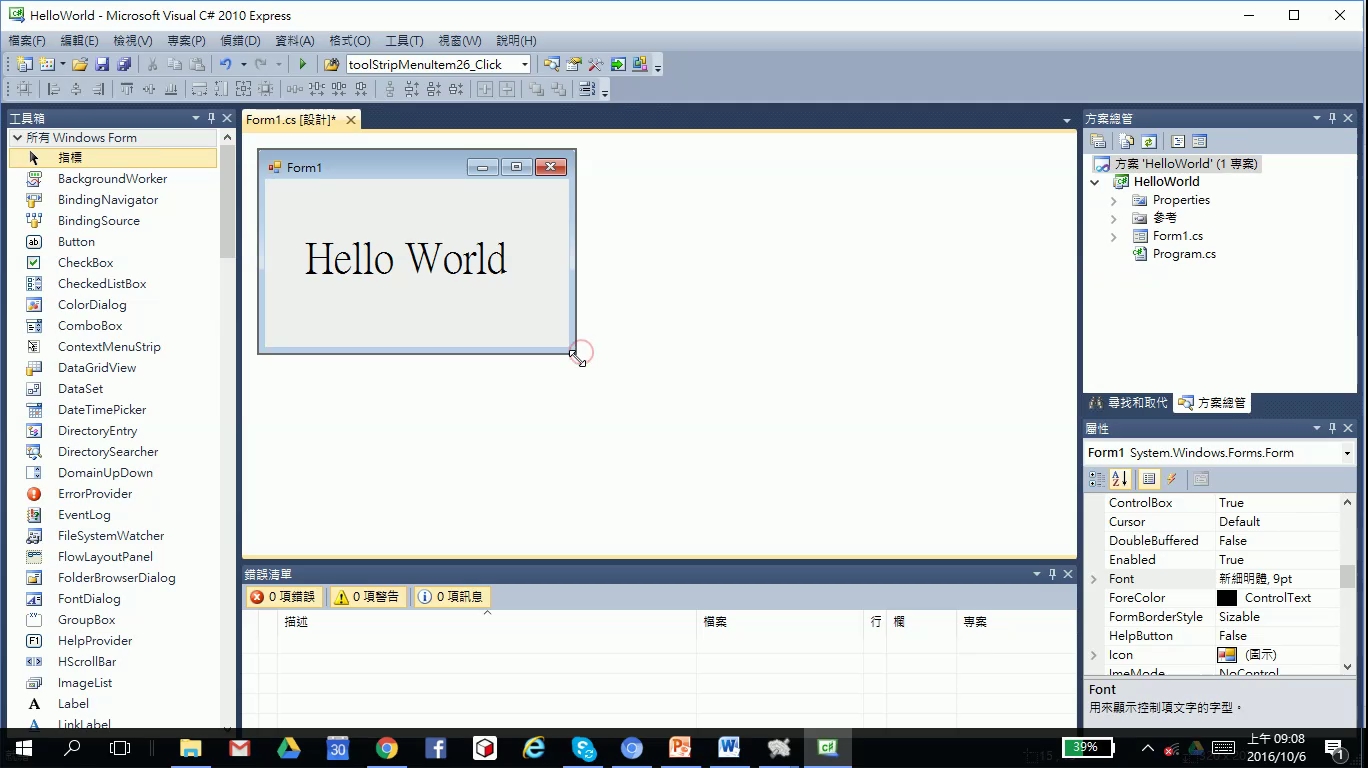Show events with the lightning bolt icon
This screenshot has width=1368, height=768.
pos(1172,479)
